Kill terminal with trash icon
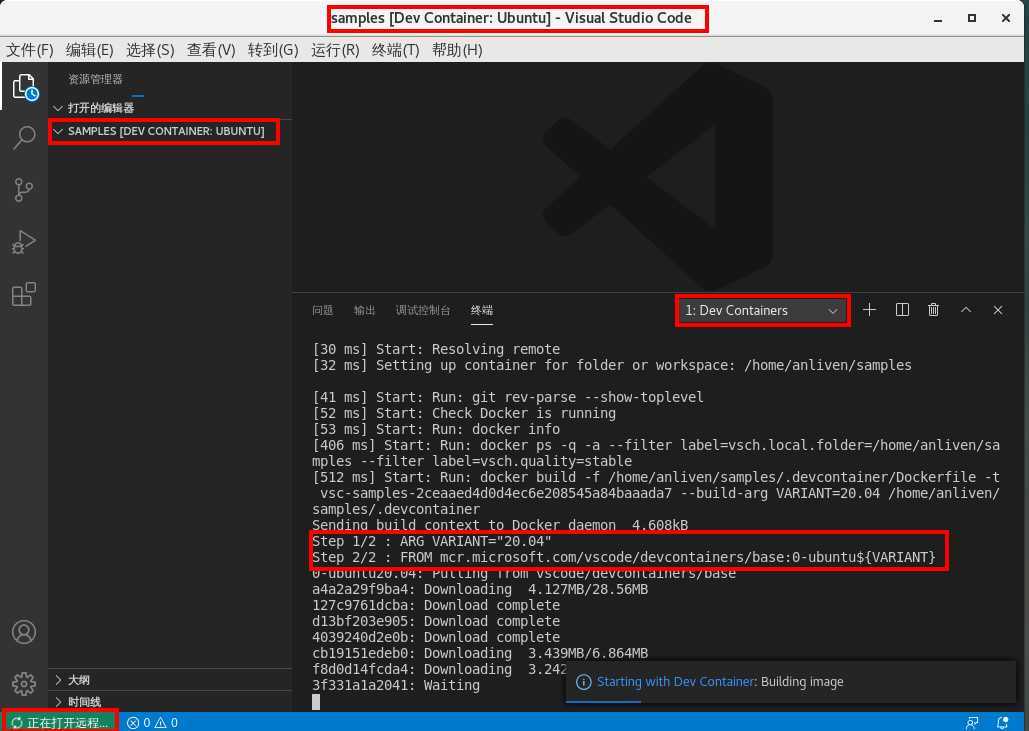The width and height of the screenshot is (1029, 731). click(x=933, y=310)
